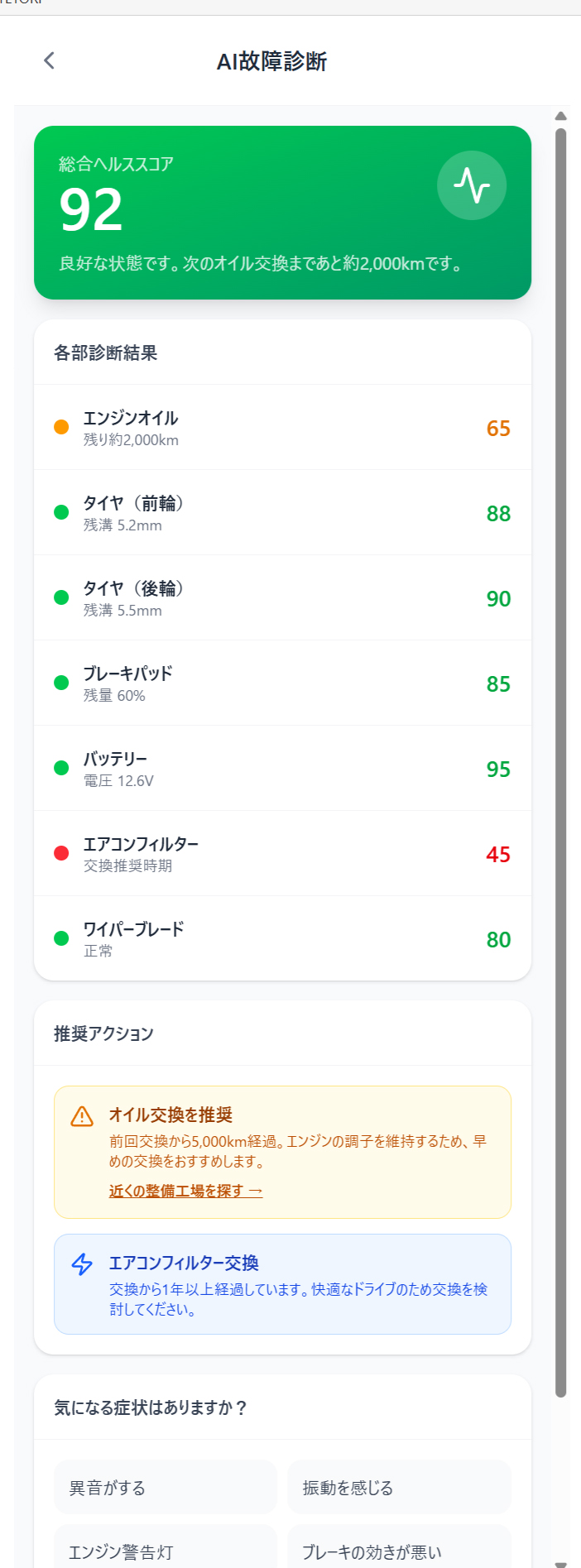Image resolution: width=581 pixels, height=1568 pixels.
Task: Click green status dot beside ワイパーブレード
Action: click(x=61, y=938)
